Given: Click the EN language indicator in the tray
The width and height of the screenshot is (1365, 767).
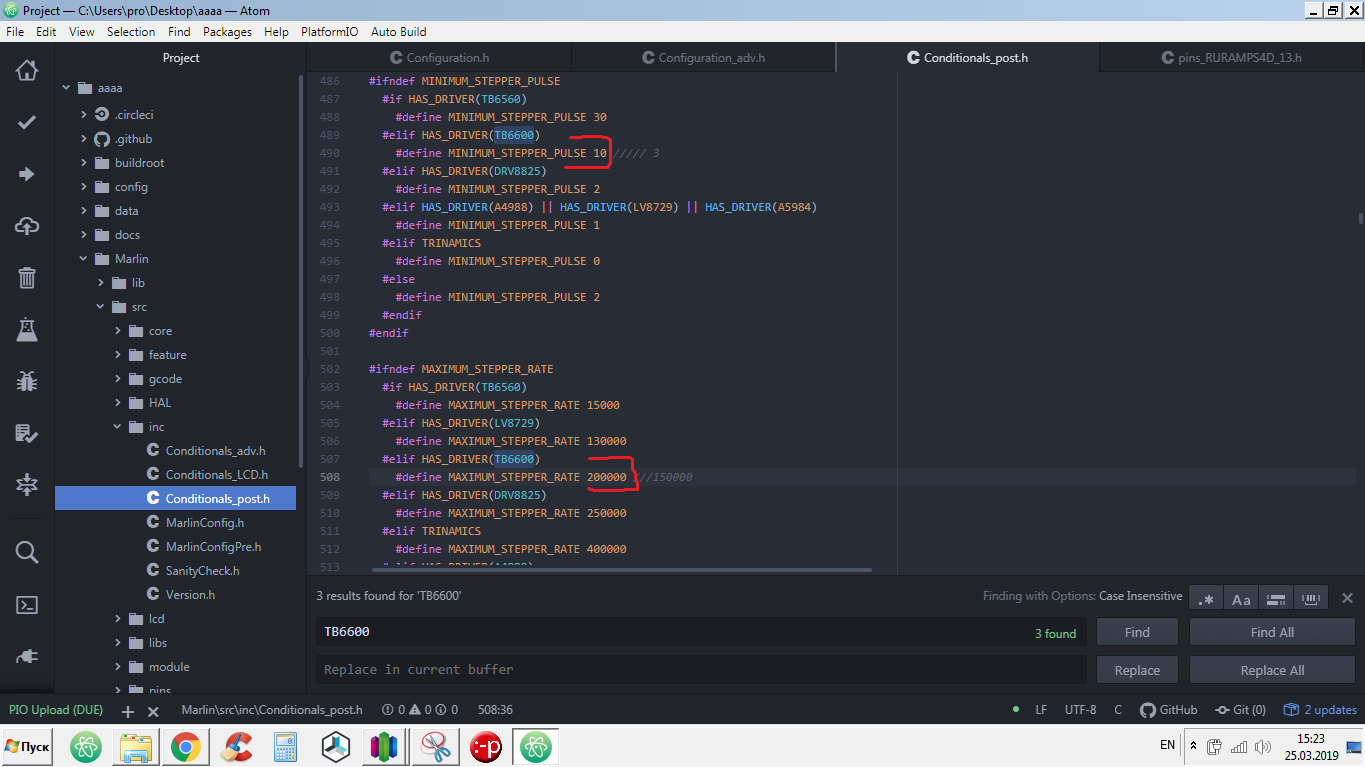Looking at the screenshot, I should (1167, 745).
